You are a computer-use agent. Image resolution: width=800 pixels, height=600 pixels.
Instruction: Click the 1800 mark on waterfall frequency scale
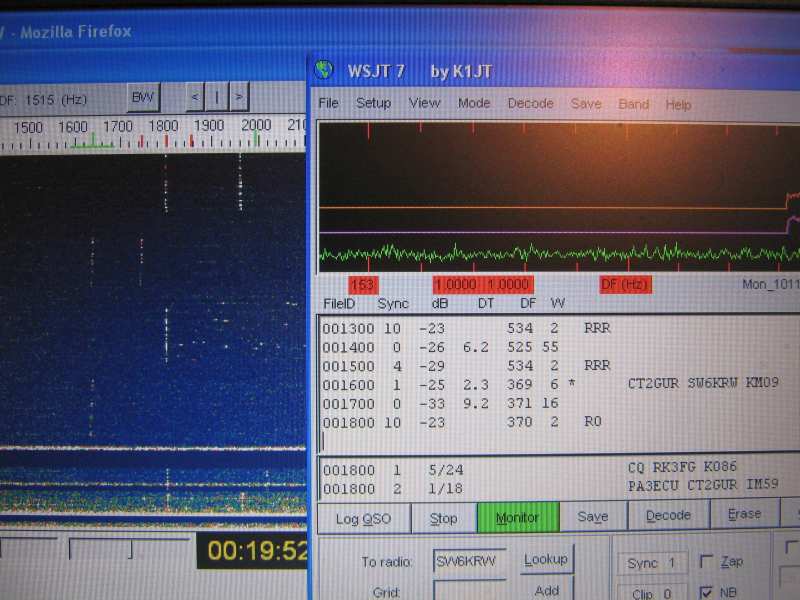click(163, 126)
